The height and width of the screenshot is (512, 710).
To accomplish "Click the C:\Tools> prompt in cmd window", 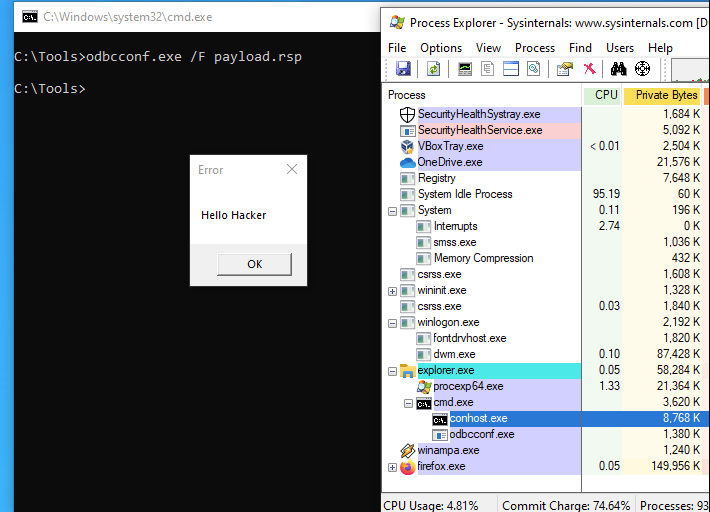I will point(50,89).
